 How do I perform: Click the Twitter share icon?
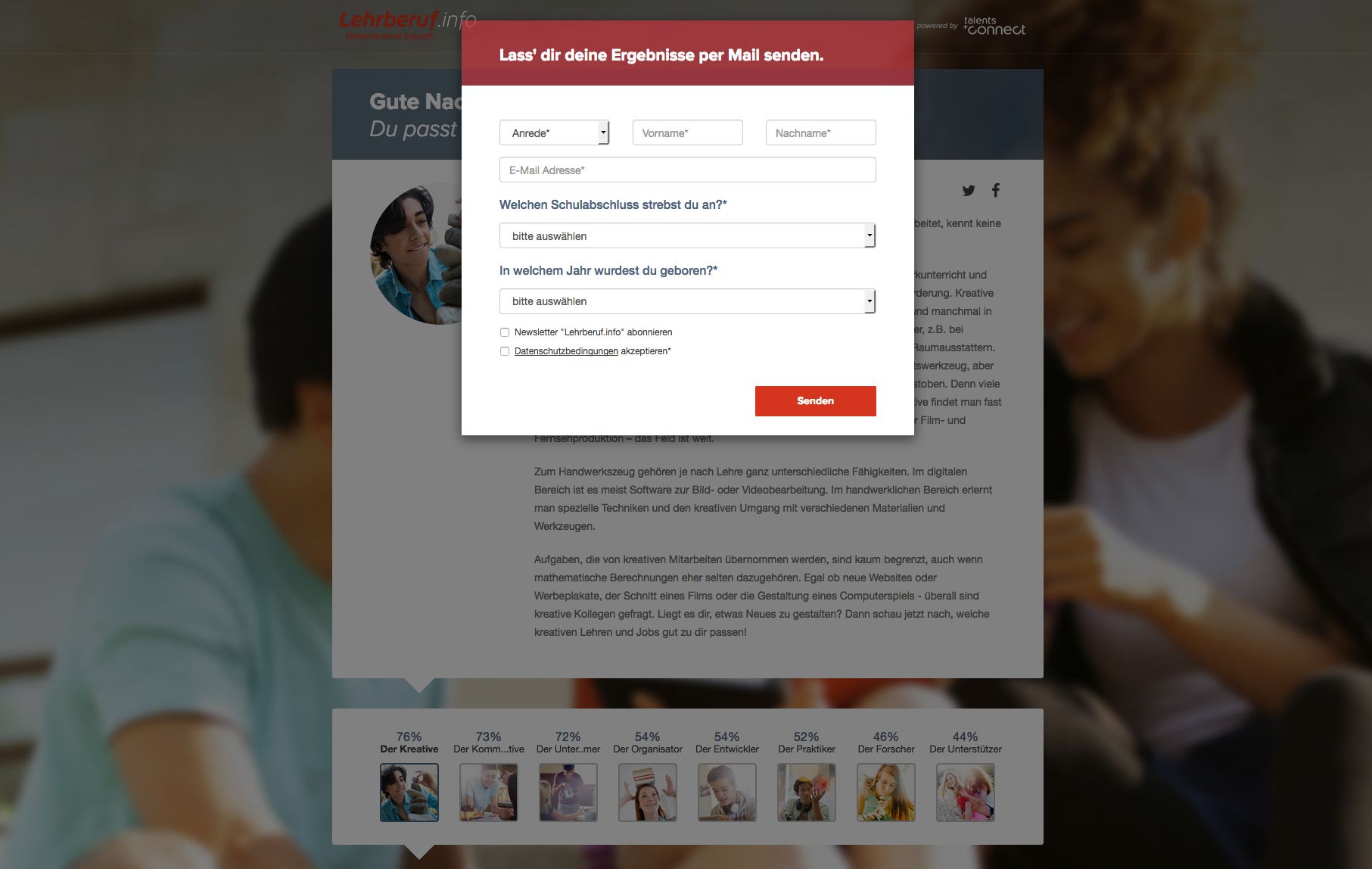click(x=969, y=191)
